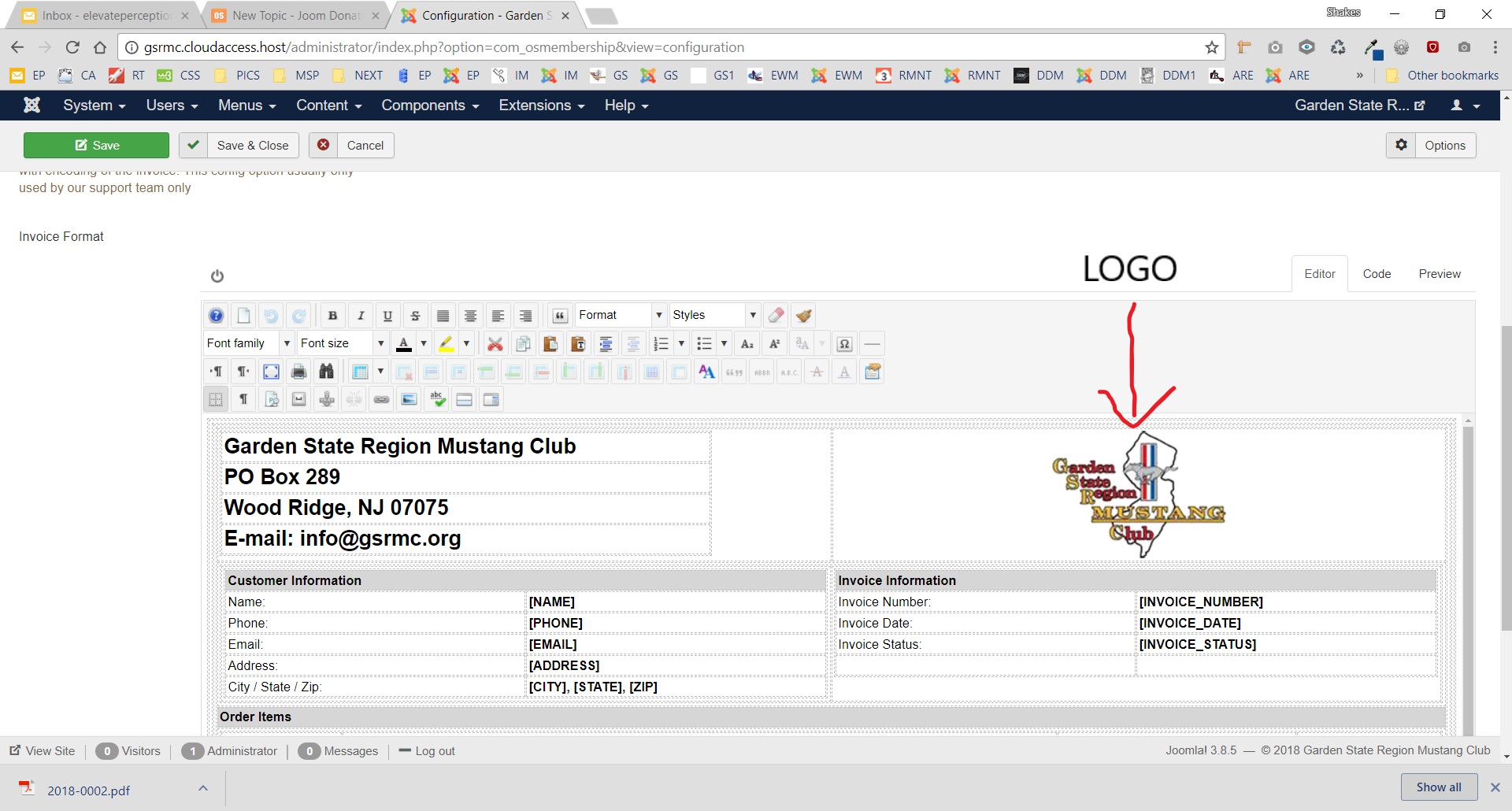Toggle editor fullscreen mode
The width and height of the screenshot is (1512, 811).
[x=271, y=372]
